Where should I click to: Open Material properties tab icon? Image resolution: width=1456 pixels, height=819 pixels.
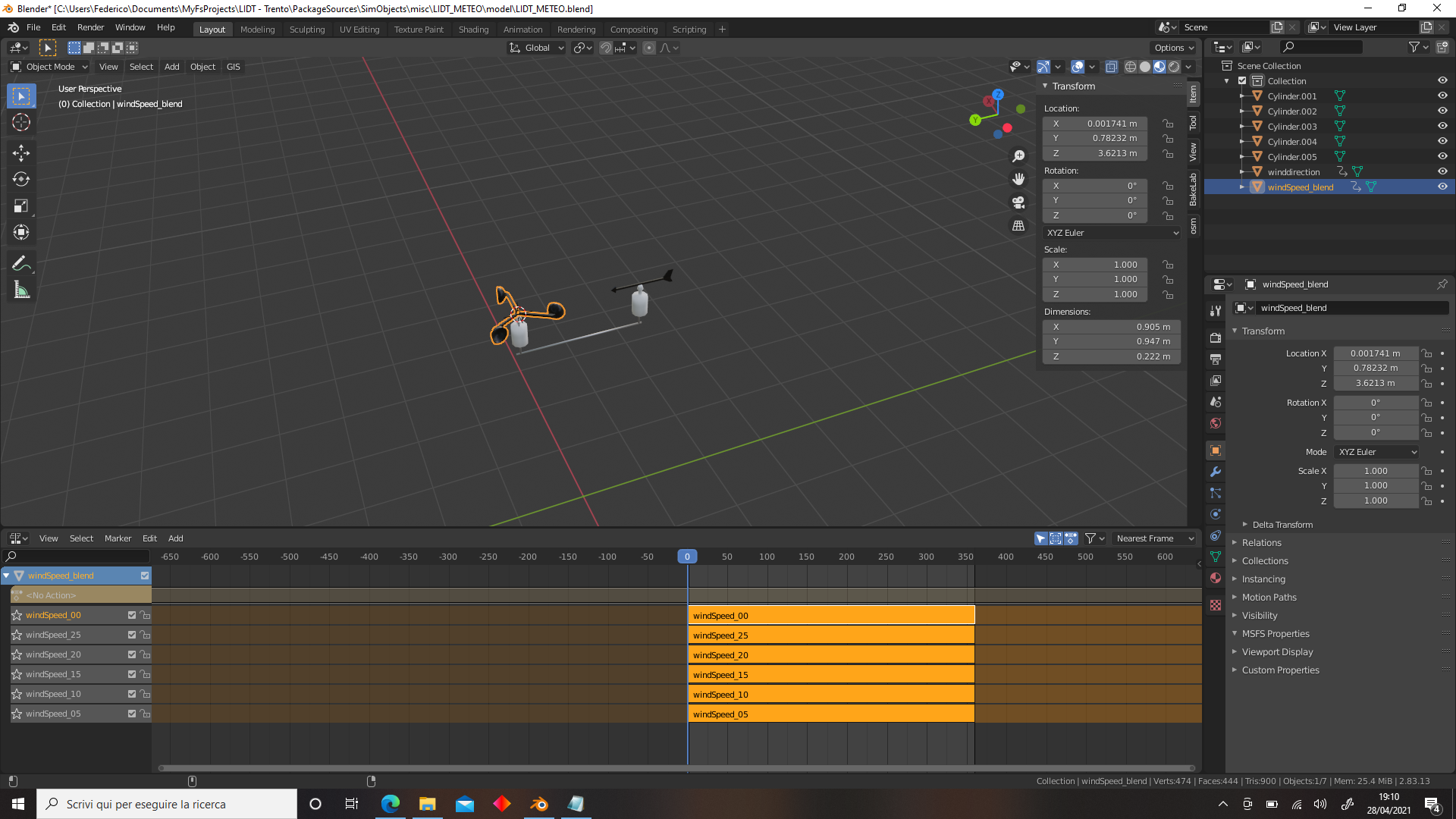[1216, 578]
